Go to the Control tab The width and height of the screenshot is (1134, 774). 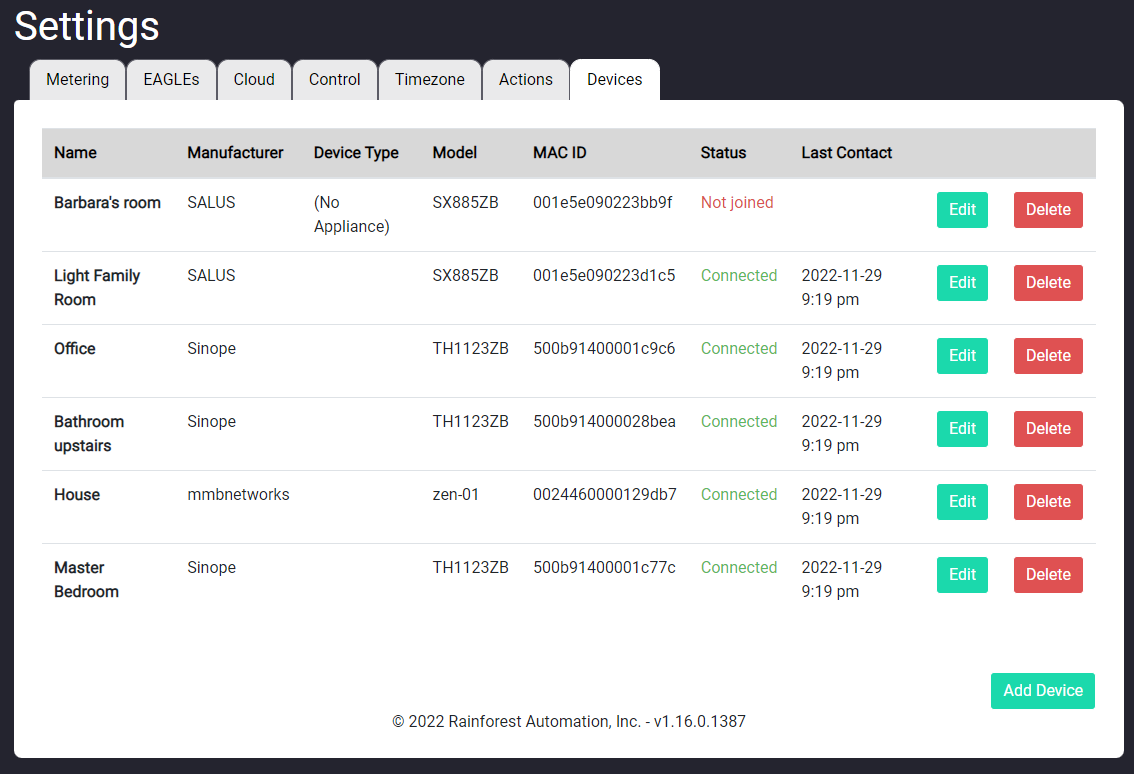334,80
